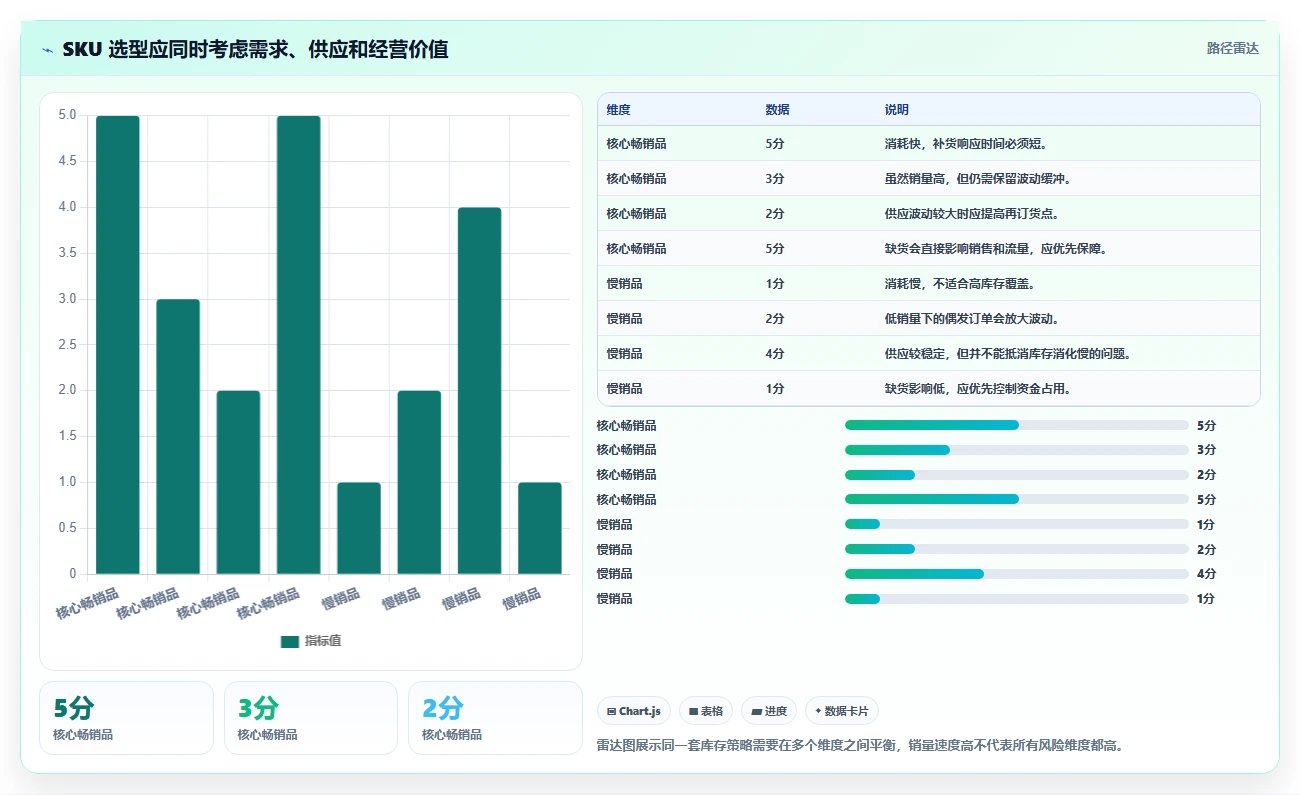Click the 核心畅销品 progress bar showing 2分
The height and width of the screenshot is (795, 1300).
click(1017, 475)
